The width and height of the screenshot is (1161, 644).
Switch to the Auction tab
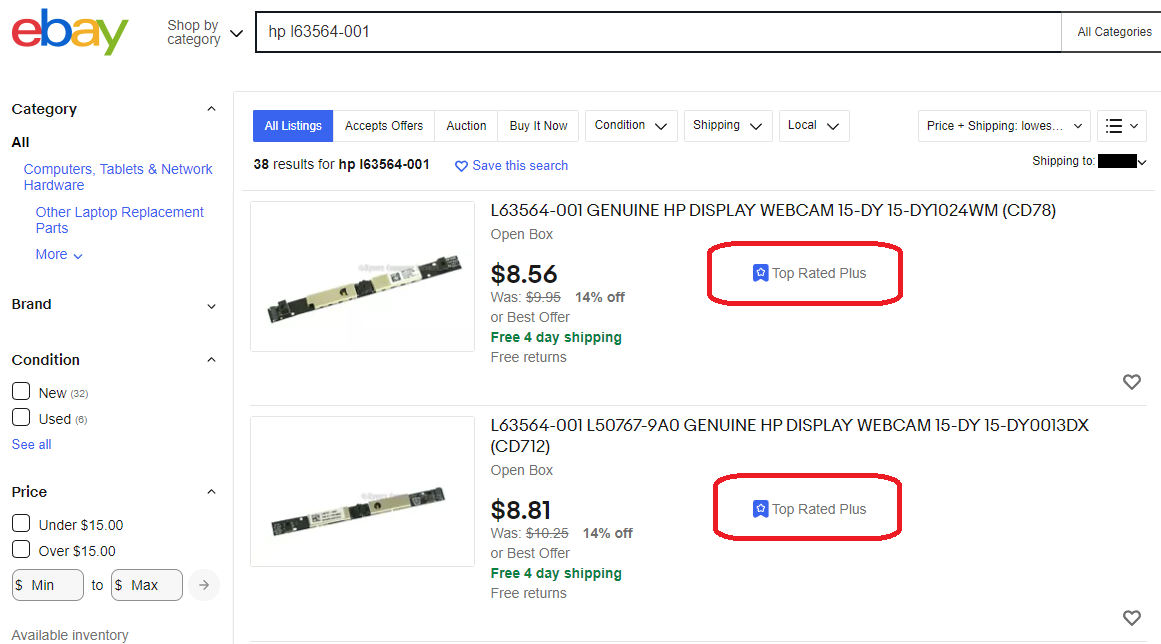466,126
